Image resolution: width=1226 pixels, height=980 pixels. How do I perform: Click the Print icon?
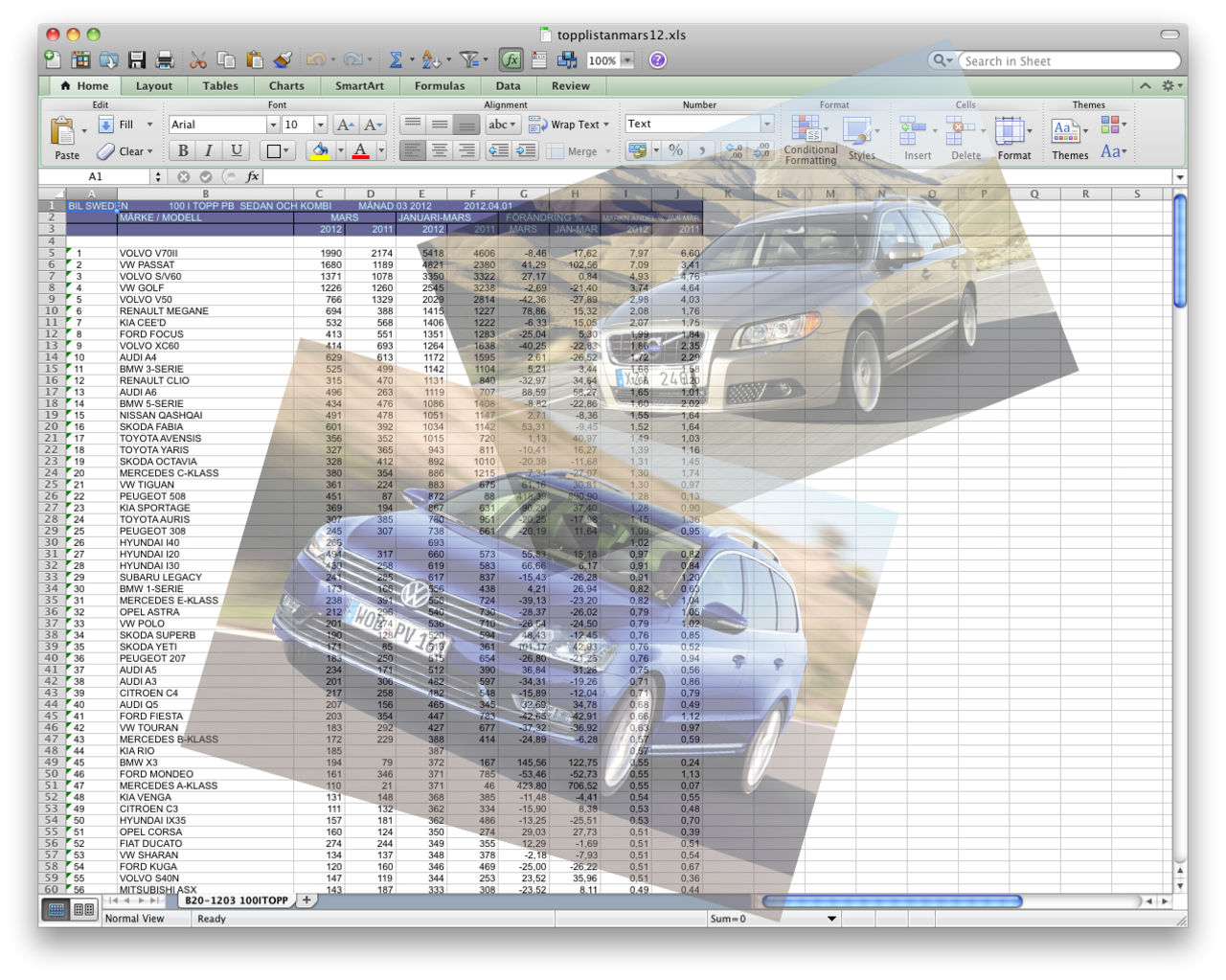[x=165, y=60]
